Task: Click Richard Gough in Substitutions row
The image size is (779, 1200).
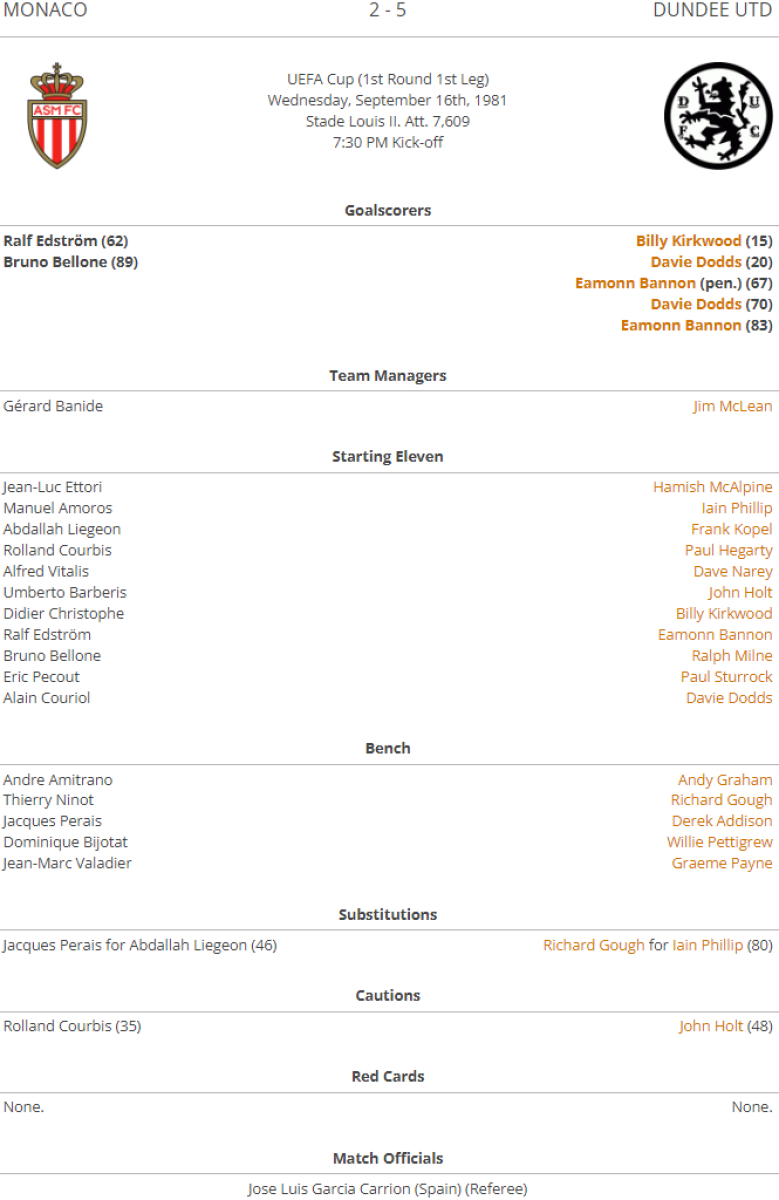Action: tap(593, 945)
